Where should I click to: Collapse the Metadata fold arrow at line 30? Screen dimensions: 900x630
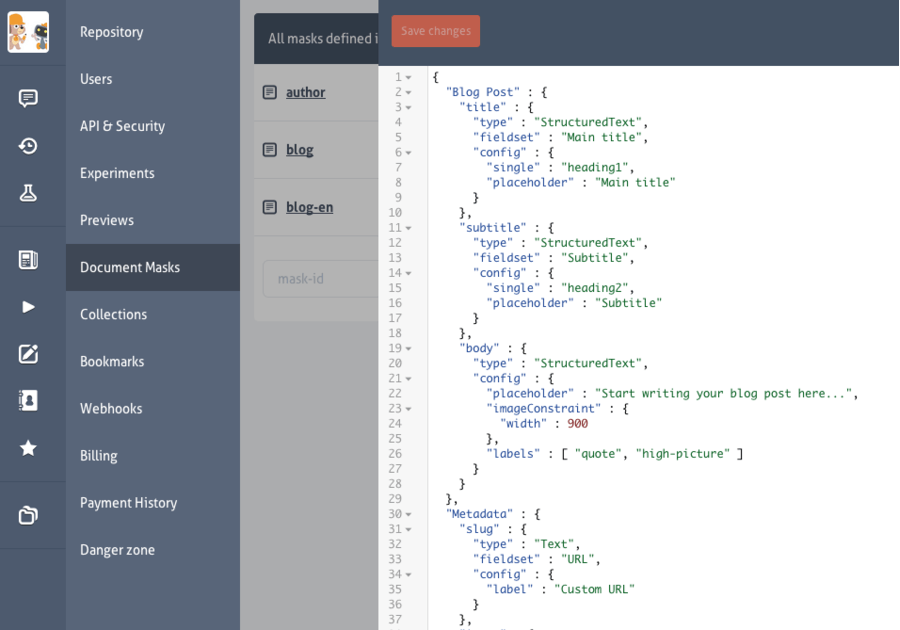[409, 514]
